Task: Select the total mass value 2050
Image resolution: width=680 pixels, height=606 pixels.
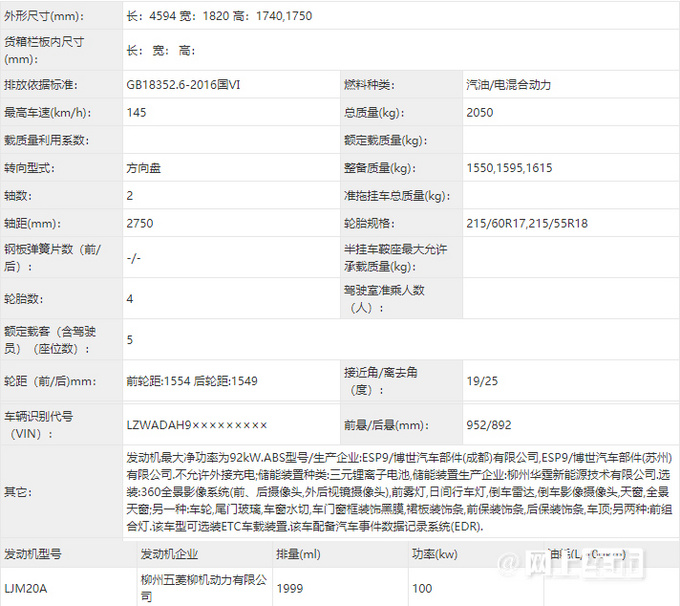Action: tap(480, 113)
